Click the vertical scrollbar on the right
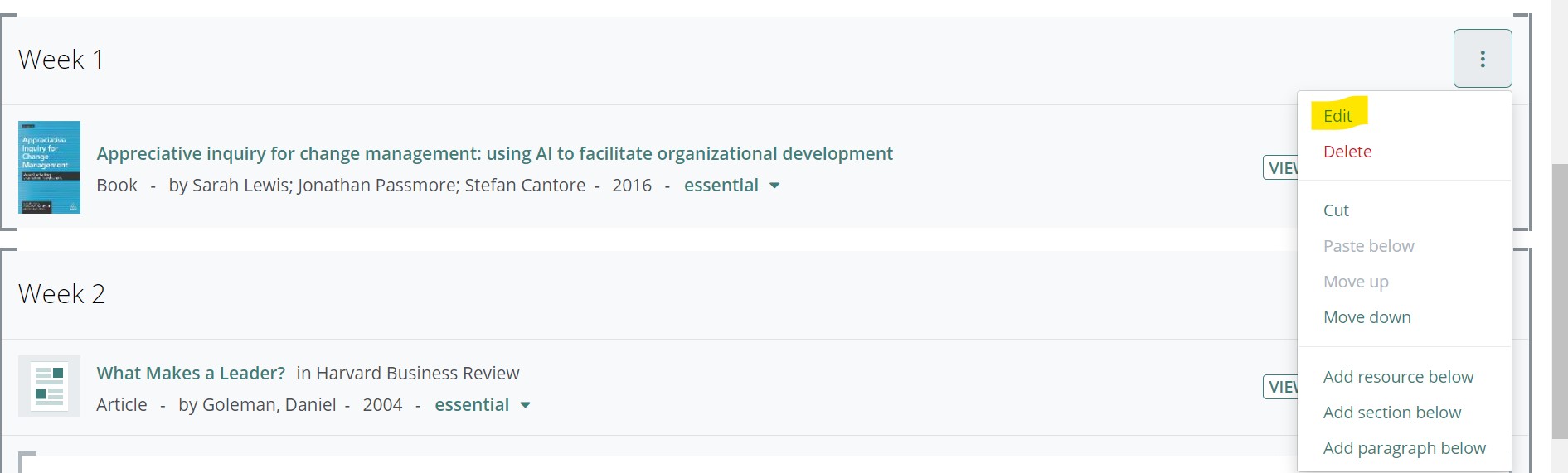Screen dimensions: 1568x473 point(1559,298)
